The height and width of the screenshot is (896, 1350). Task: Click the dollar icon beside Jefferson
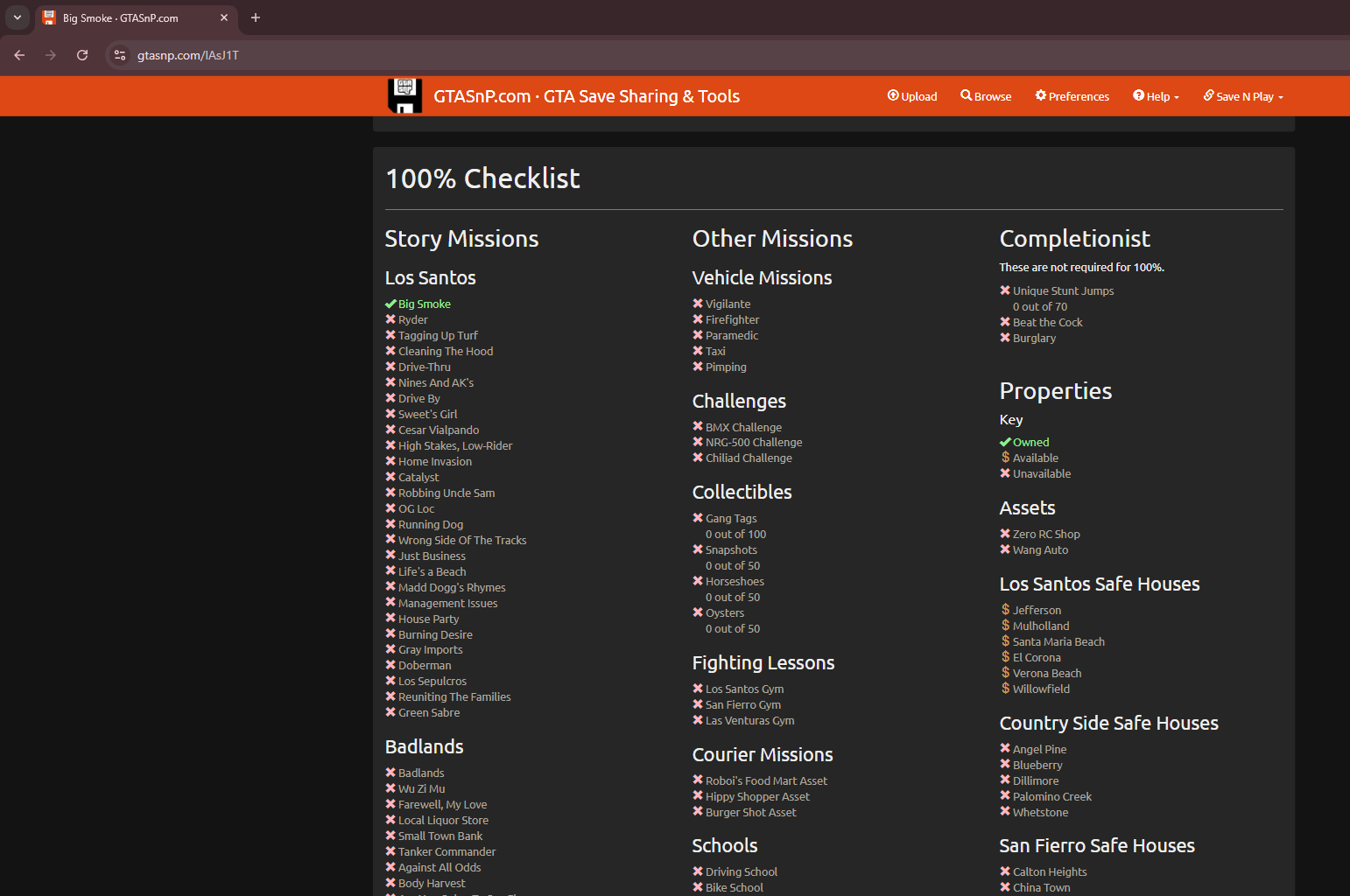point(1005,610)
